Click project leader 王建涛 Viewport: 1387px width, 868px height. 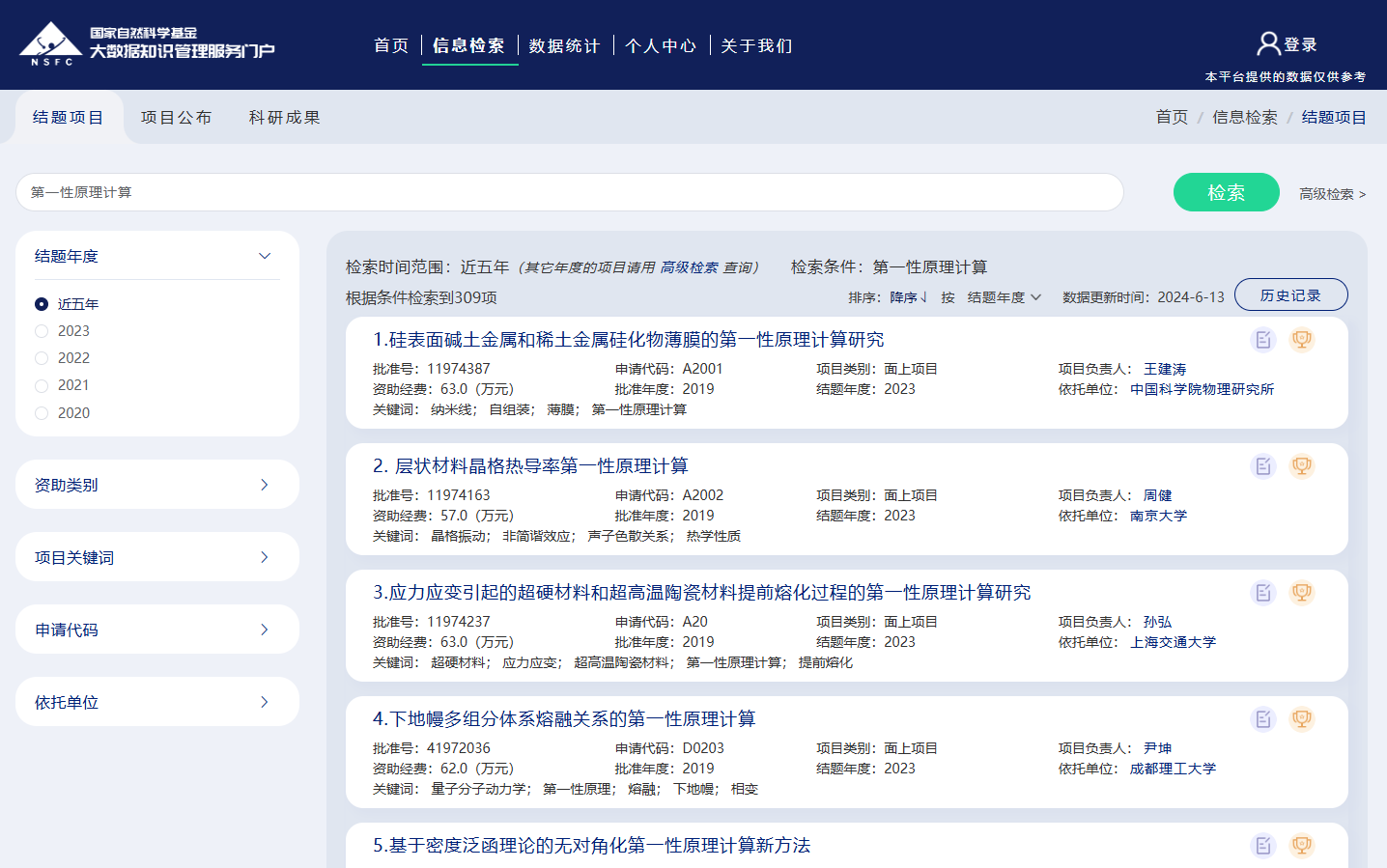coord(1165,369)
